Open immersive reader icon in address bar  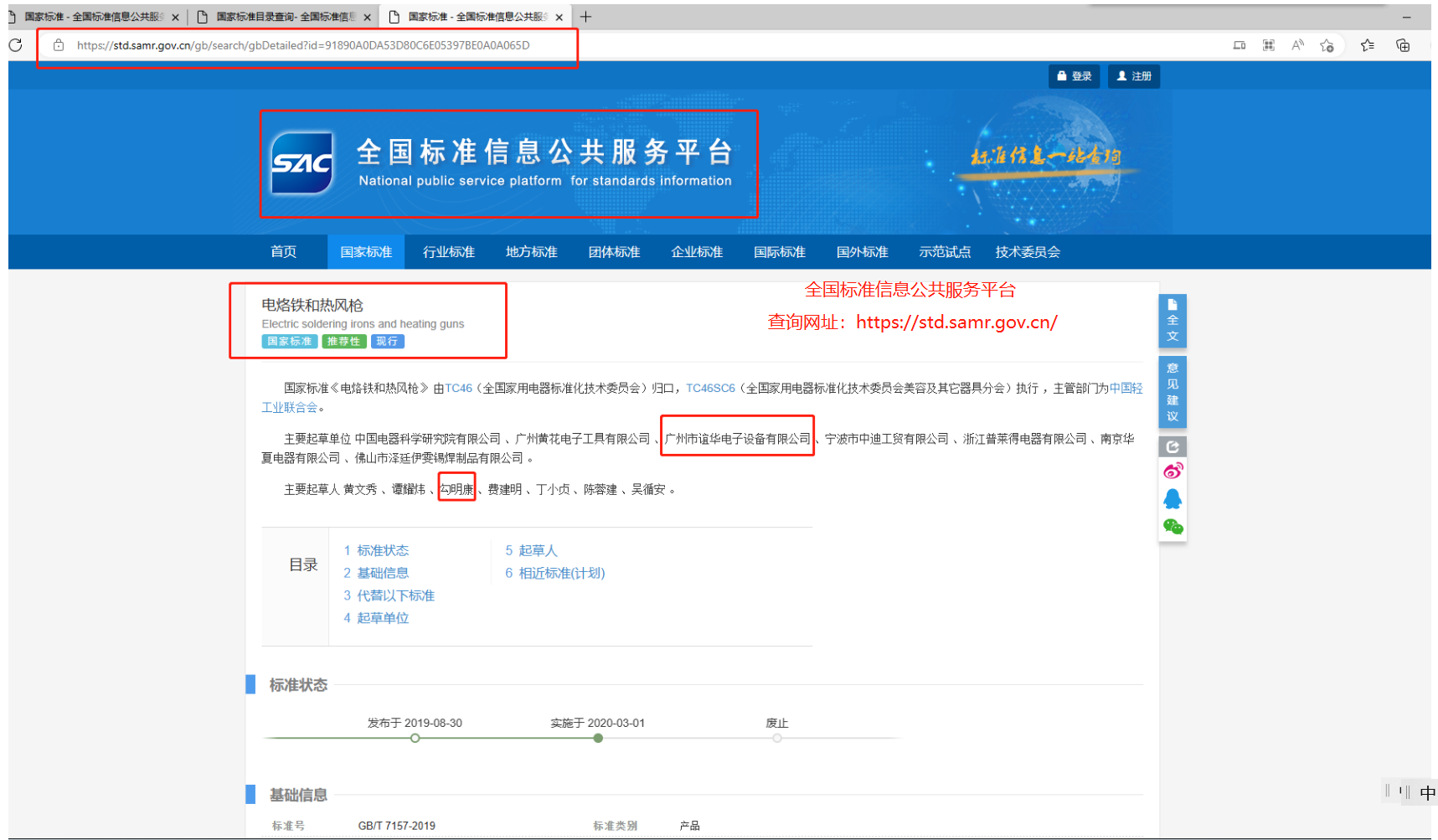click(x=1240, y=45)
